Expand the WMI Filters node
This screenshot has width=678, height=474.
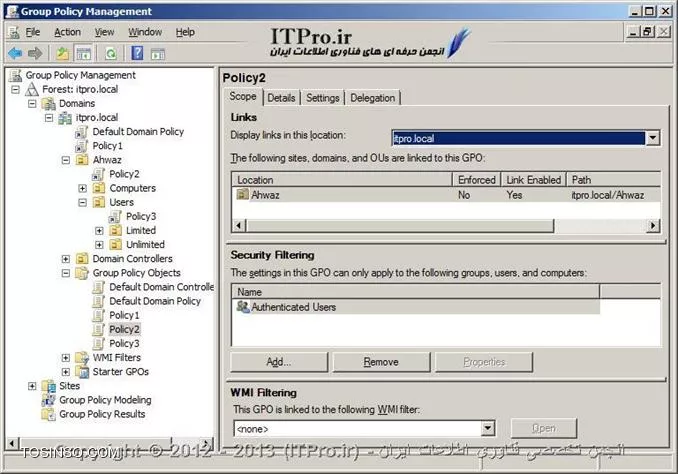66,358
